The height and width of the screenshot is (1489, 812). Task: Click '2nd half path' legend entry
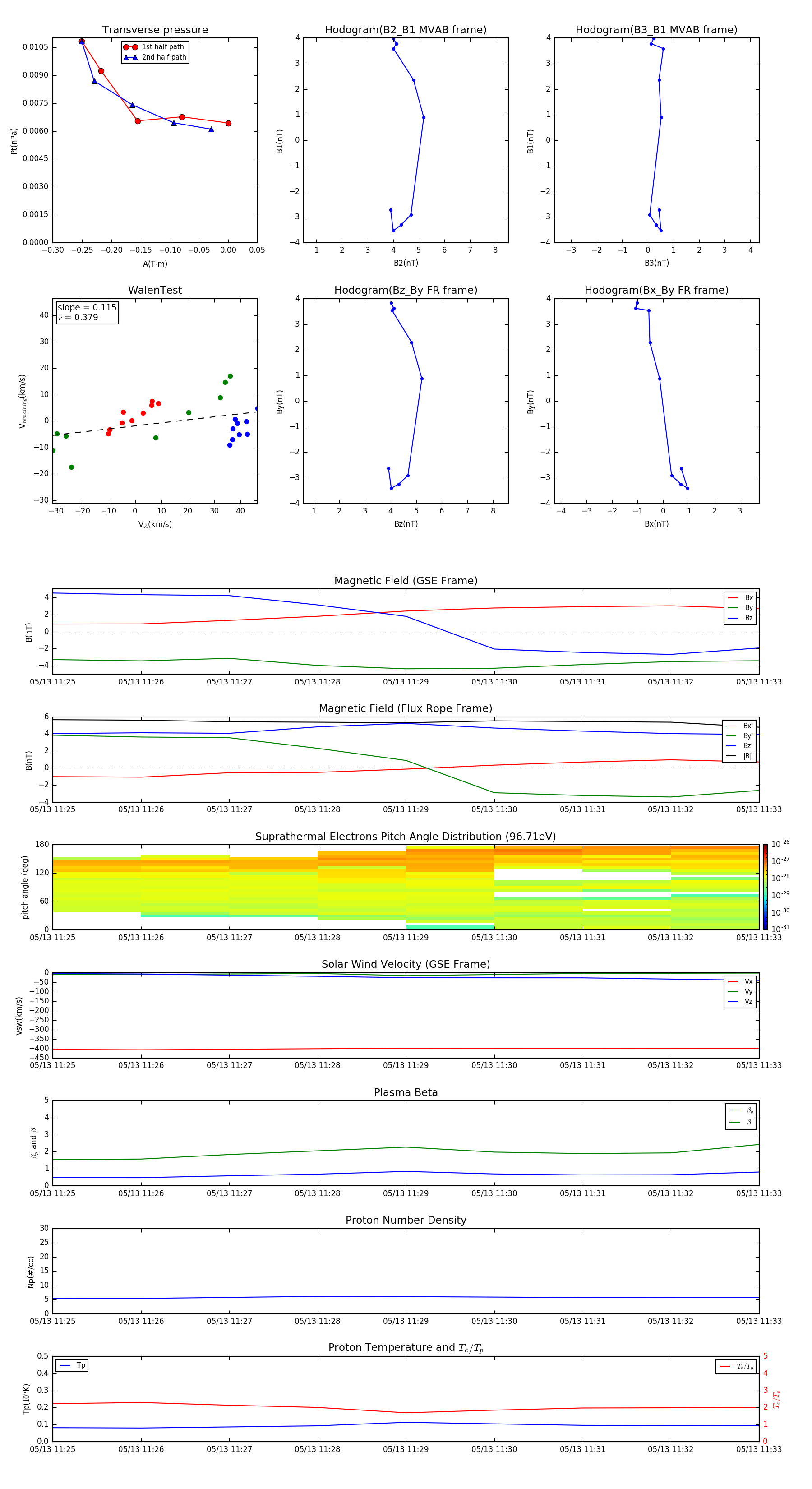(155, 57)
